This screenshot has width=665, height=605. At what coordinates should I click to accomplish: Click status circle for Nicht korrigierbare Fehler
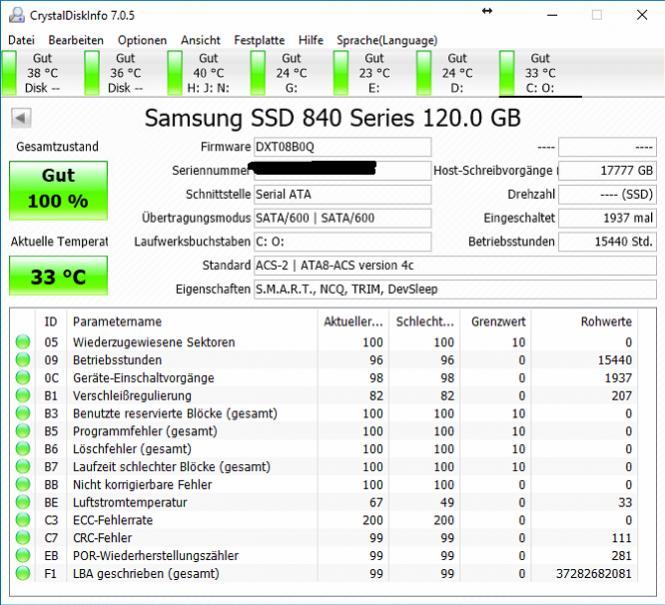point(23,484)
